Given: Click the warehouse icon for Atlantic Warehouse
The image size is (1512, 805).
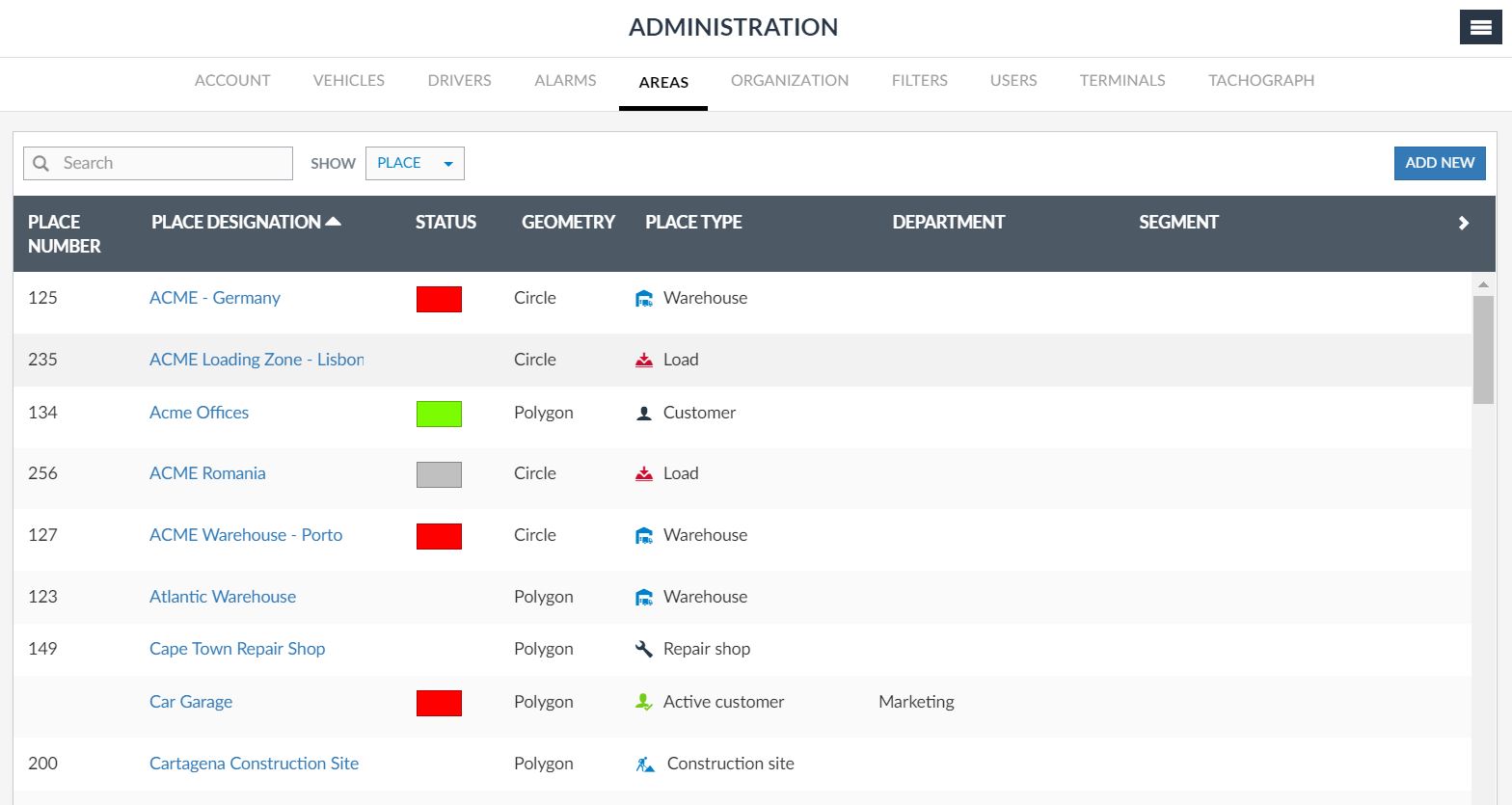Looking at the screenshot, I should click(x=644, y=598).
